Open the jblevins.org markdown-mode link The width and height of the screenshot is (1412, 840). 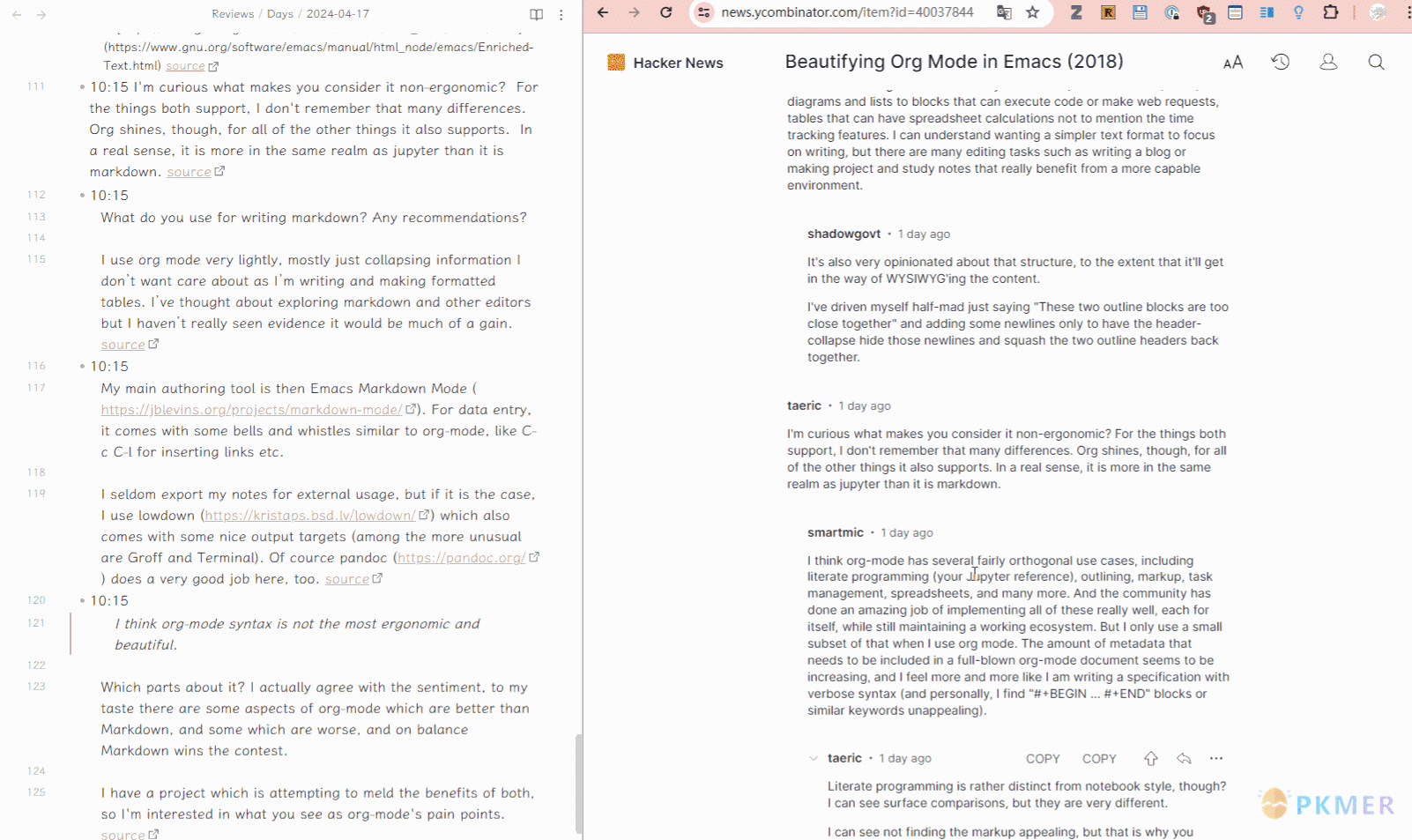point(251,410)
